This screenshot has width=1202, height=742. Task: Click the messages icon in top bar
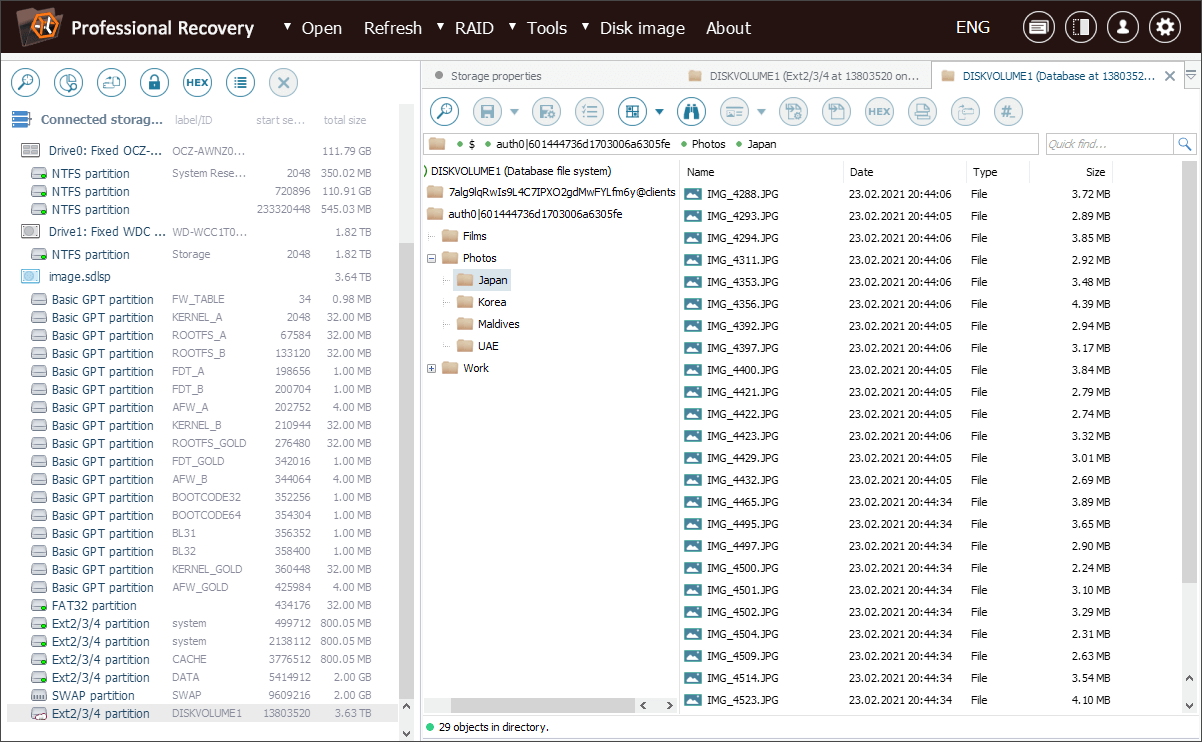coord(1038,28)
